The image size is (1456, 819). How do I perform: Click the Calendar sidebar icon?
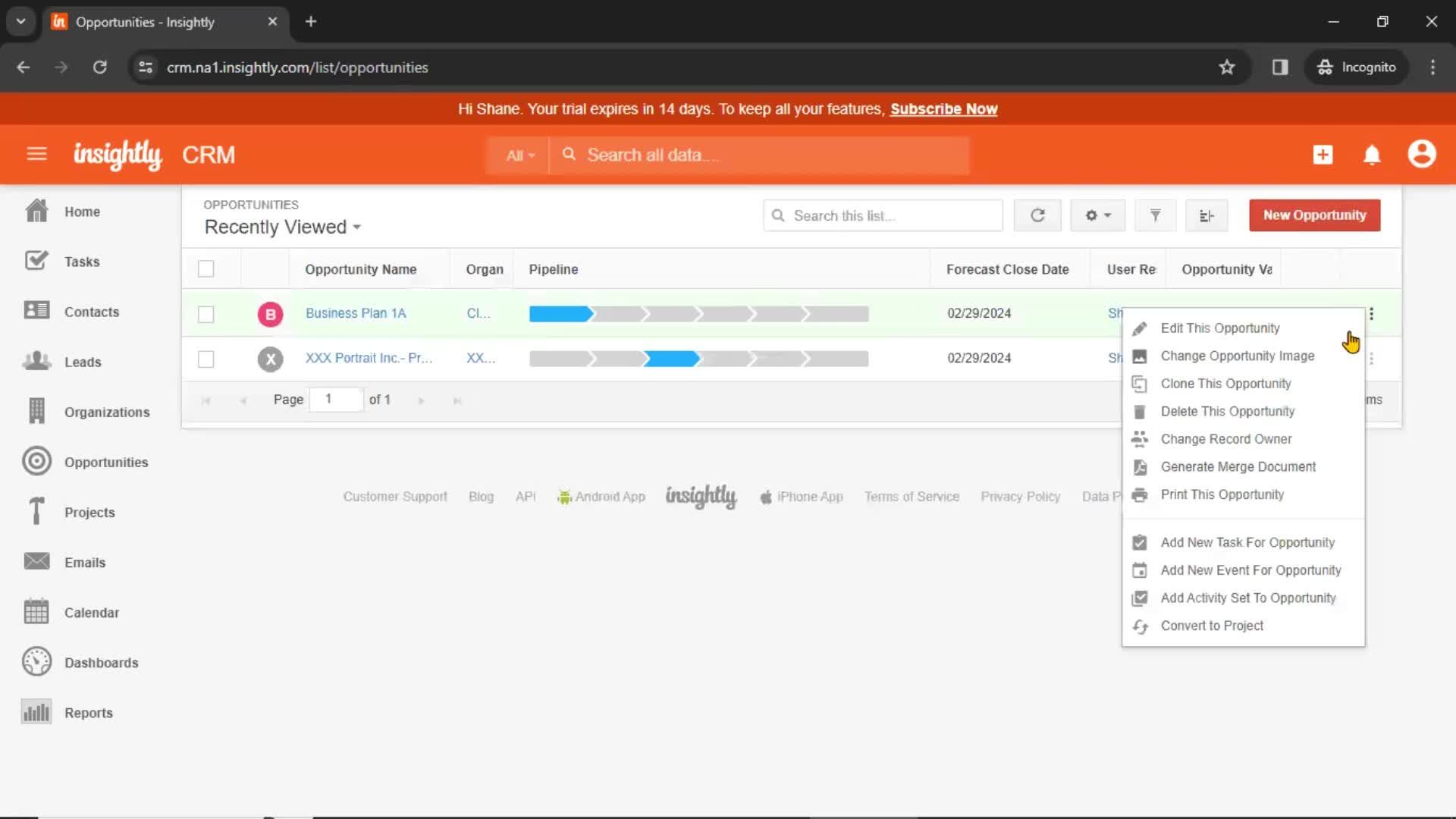36,611
